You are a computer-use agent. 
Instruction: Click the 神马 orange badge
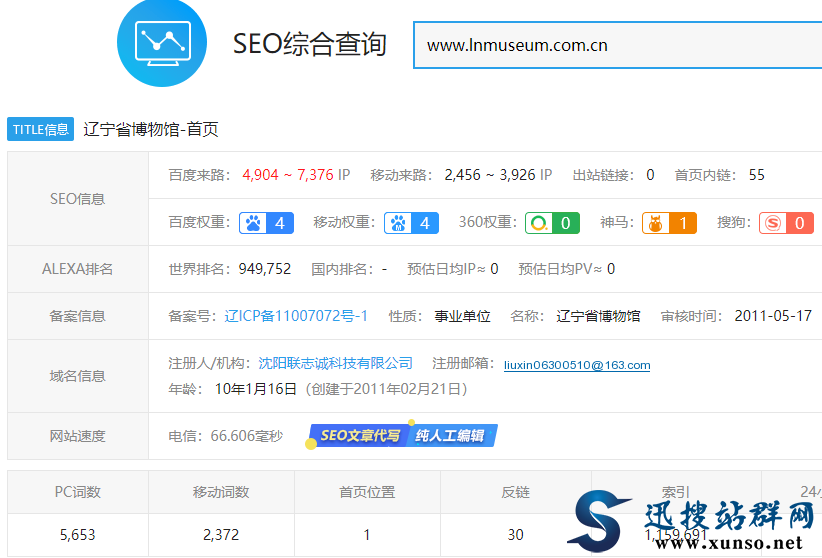coord(669,223)
